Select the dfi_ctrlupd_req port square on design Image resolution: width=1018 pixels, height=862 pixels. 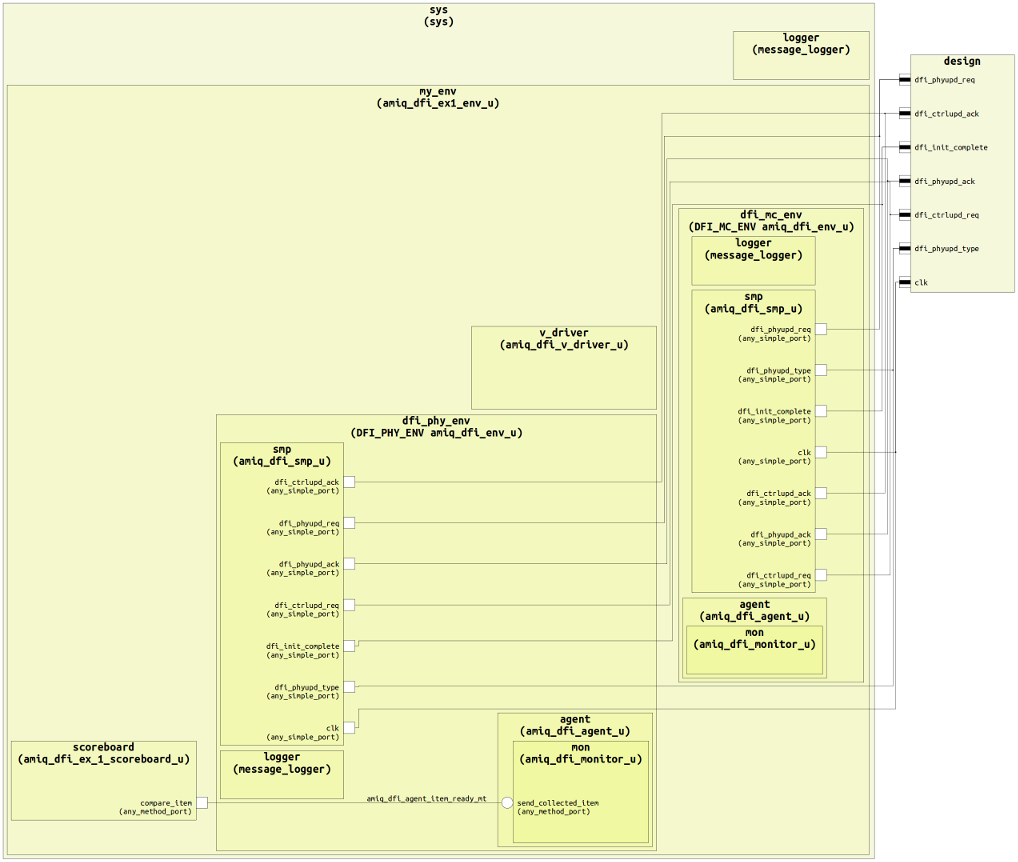[x=907, y=215]
